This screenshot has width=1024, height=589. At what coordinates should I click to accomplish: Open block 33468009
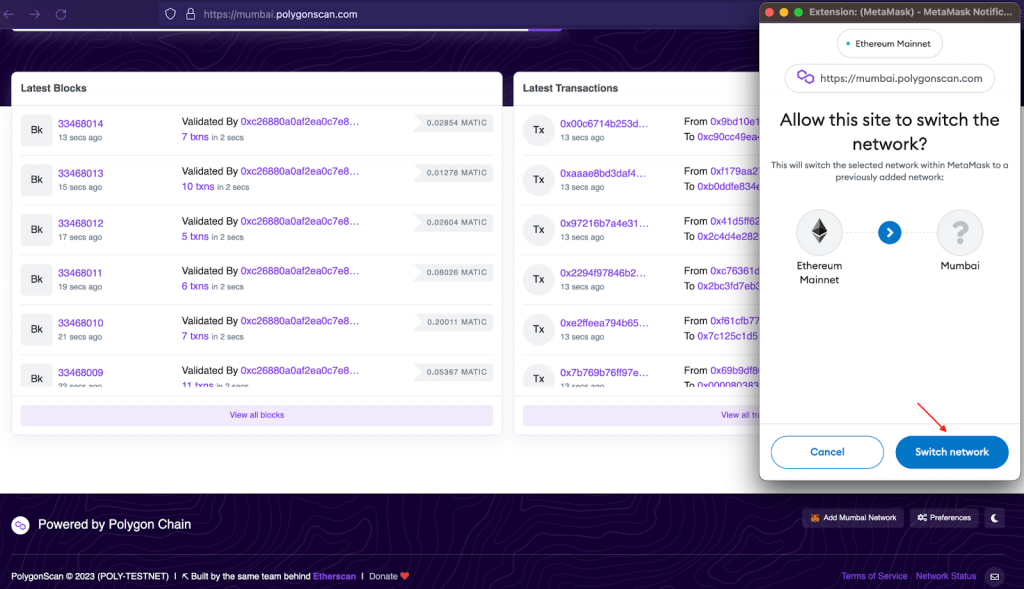80,372
